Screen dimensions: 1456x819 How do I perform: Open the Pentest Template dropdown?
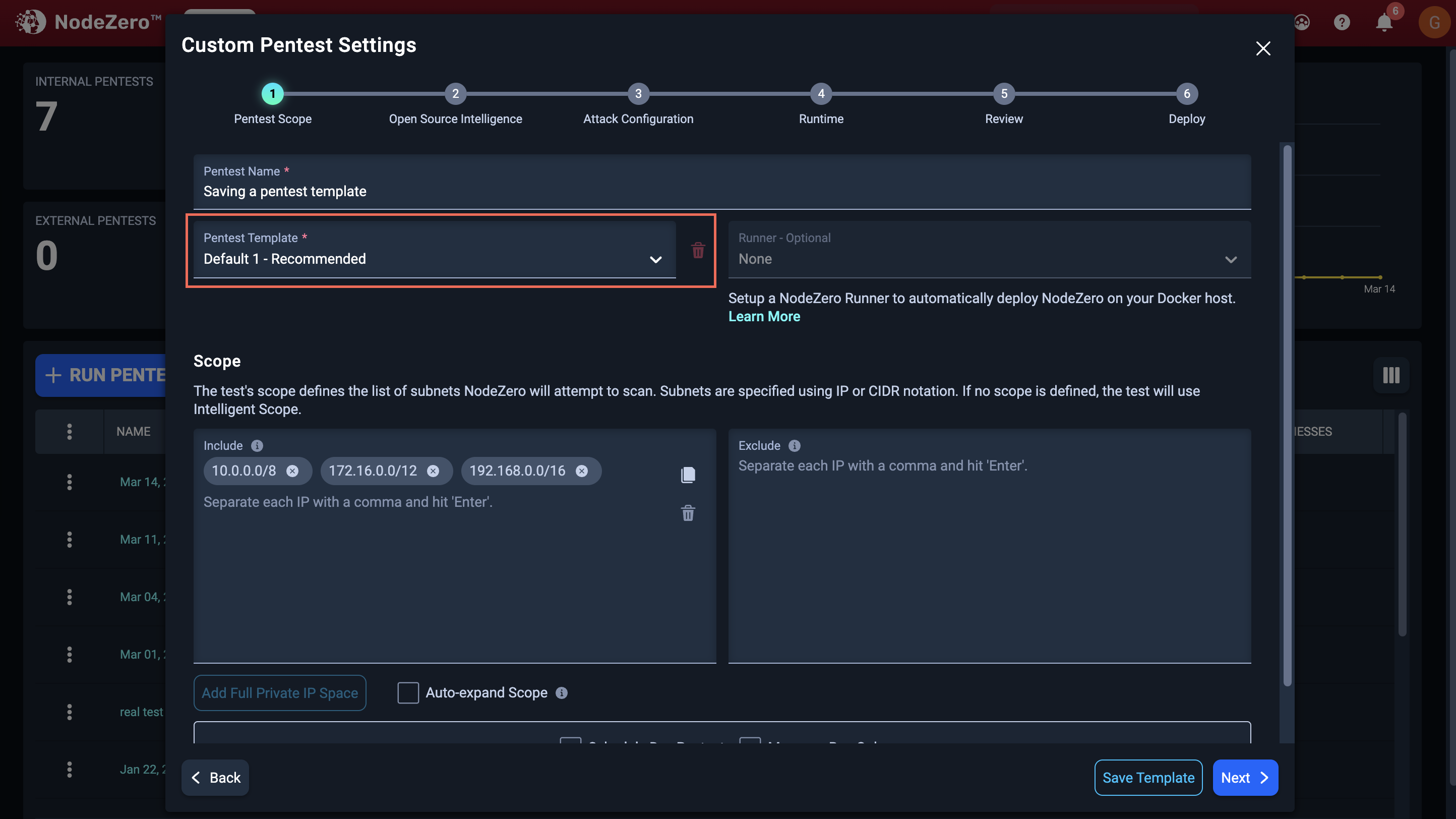(434, 249)
